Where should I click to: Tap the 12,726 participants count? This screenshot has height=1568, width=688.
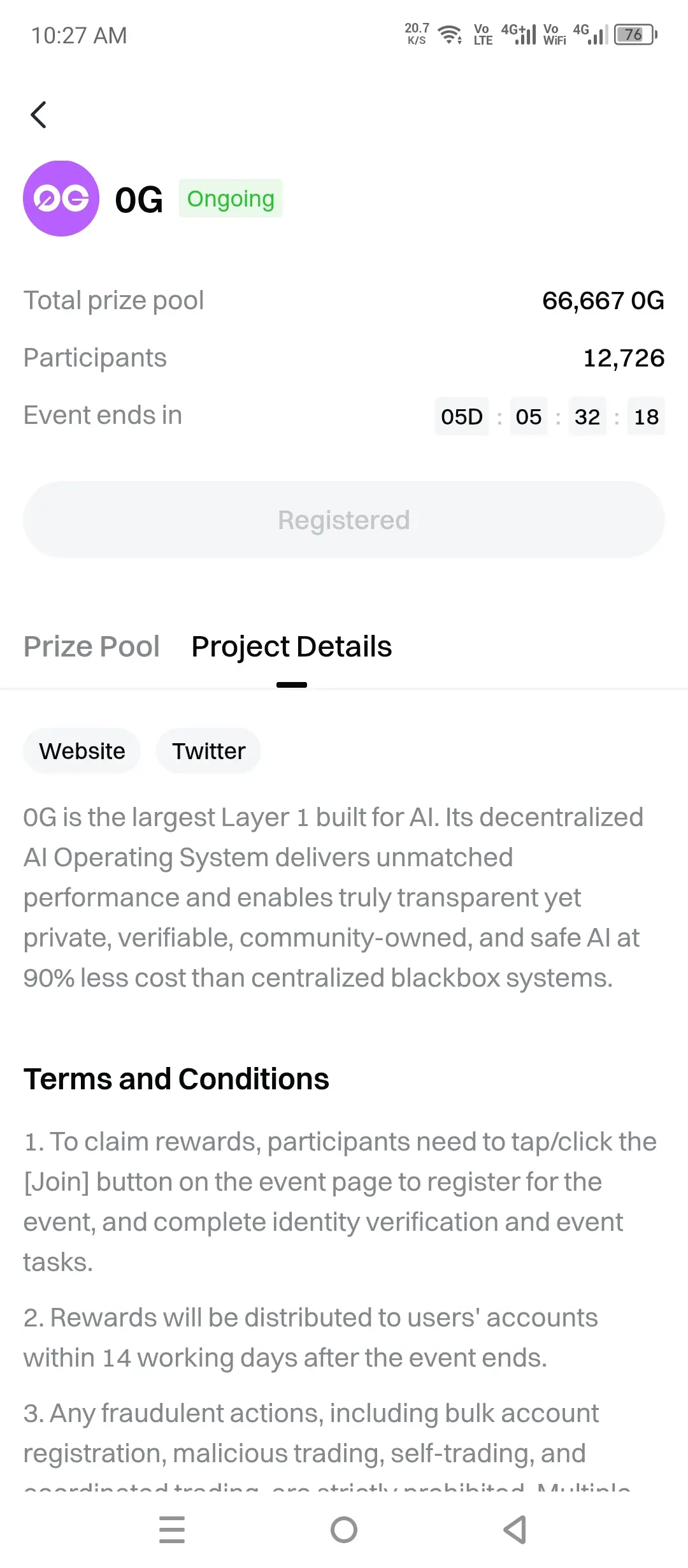[624, 358]
